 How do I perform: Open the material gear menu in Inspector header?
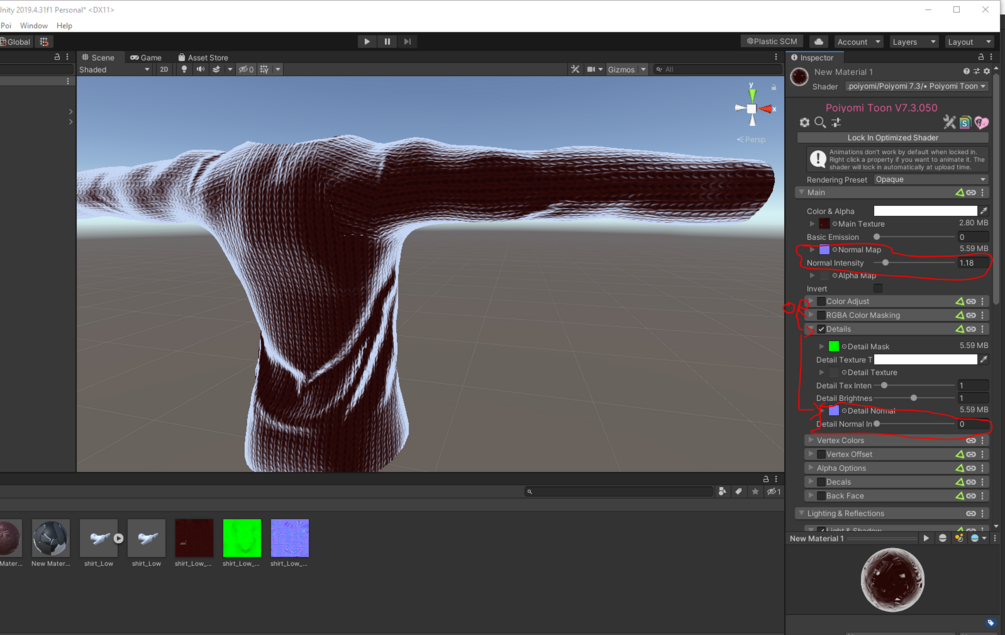987,71
